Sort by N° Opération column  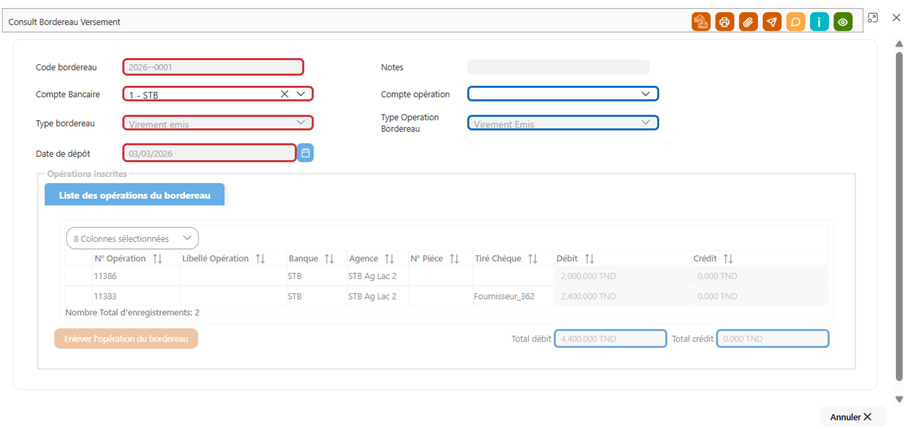[157, 259]
